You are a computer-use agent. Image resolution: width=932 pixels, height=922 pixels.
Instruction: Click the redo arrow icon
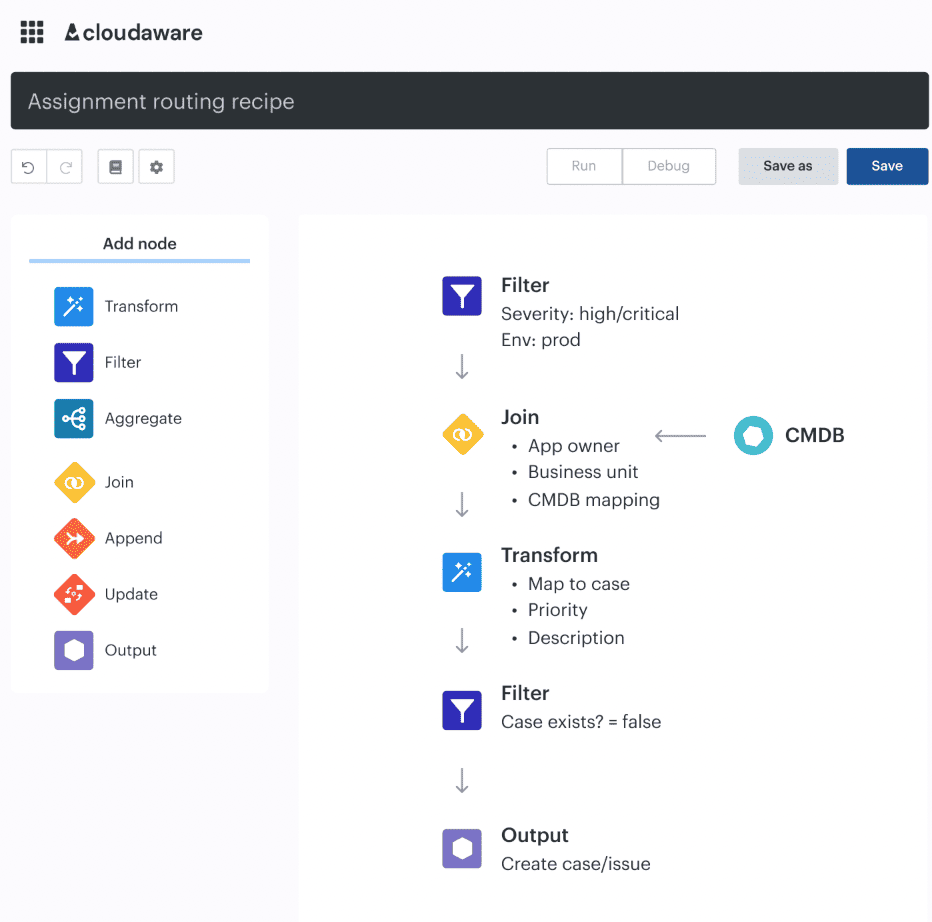point(64,166)
